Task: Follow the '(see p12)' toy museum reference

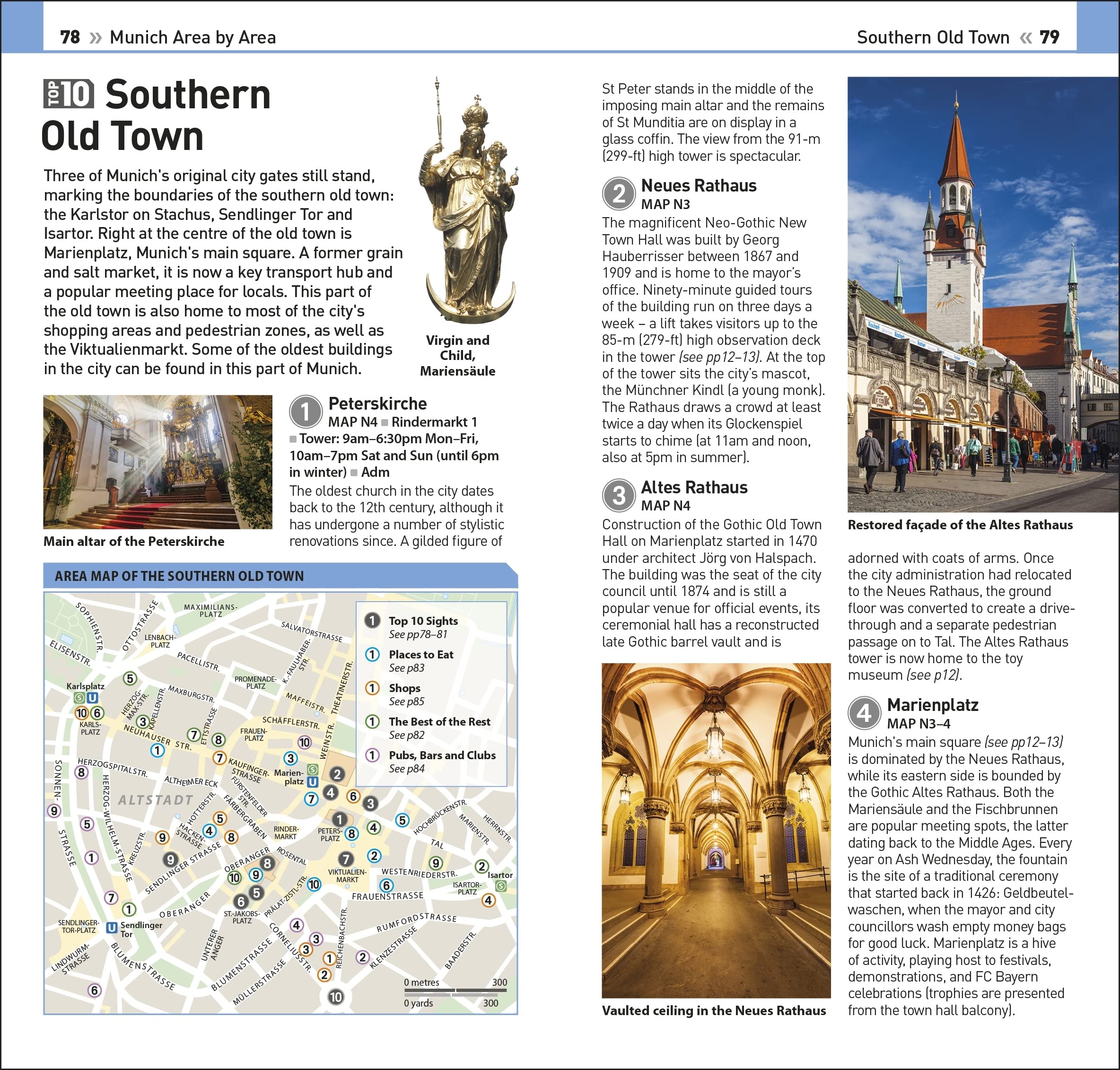Action: (x=934, y=675)
